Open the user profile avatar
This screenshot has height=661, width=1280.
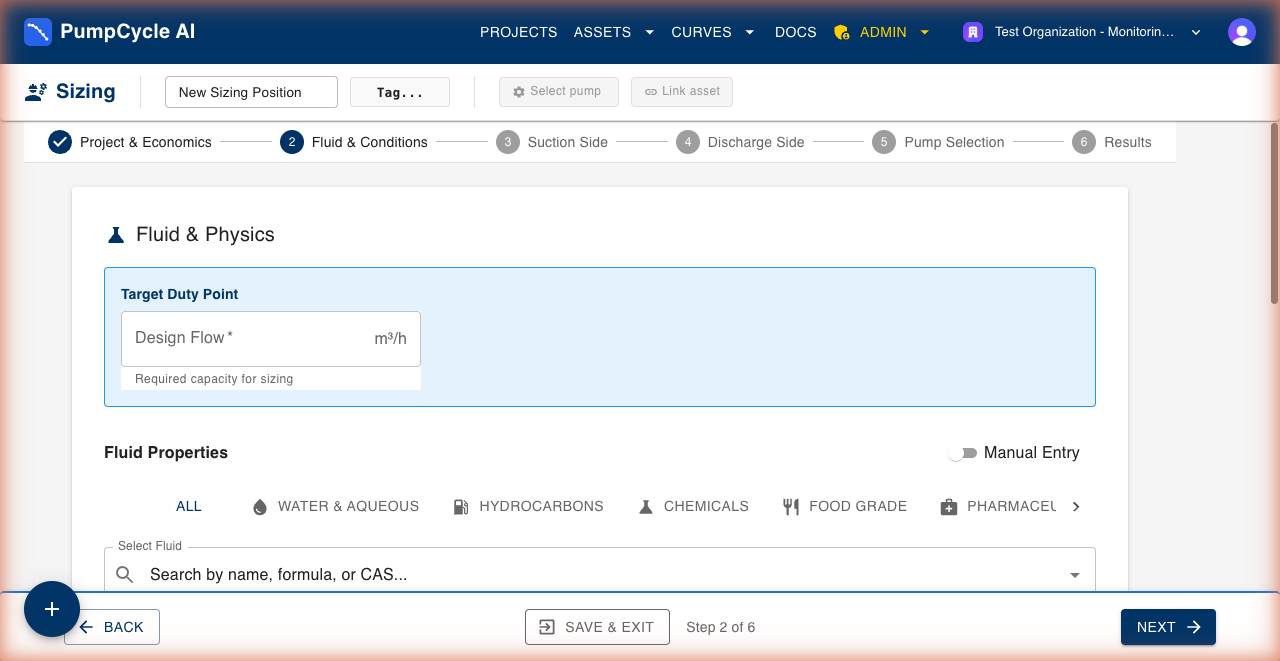click(1241, 32)
